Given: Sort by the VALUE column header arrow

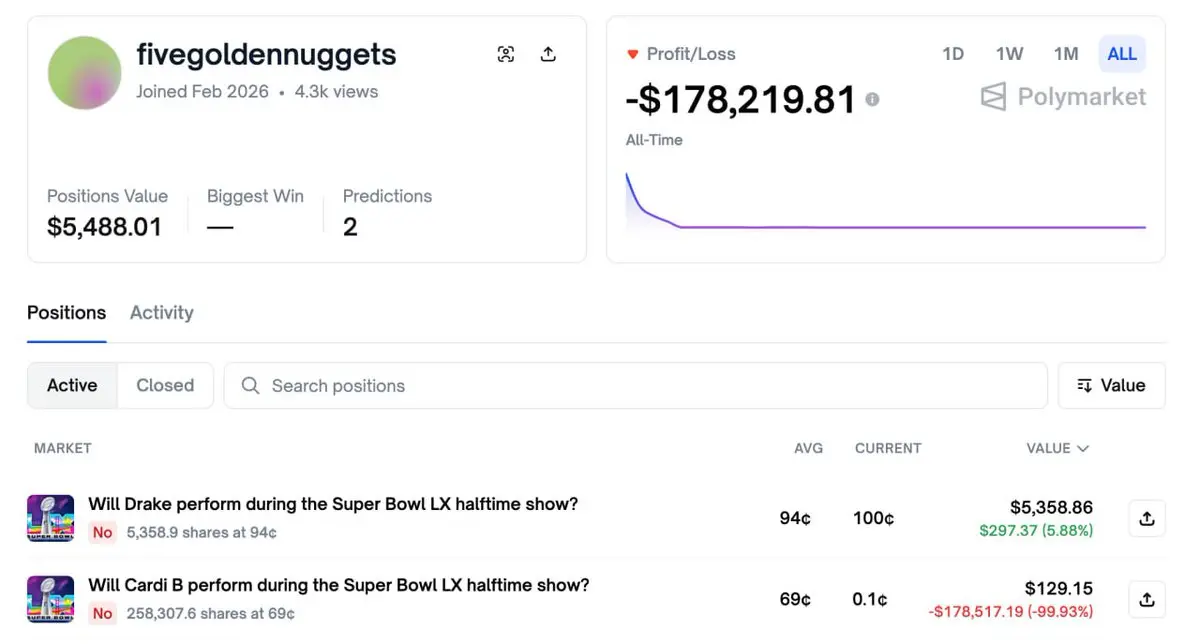Looking at the screenshot, I should pos(1082,448).
